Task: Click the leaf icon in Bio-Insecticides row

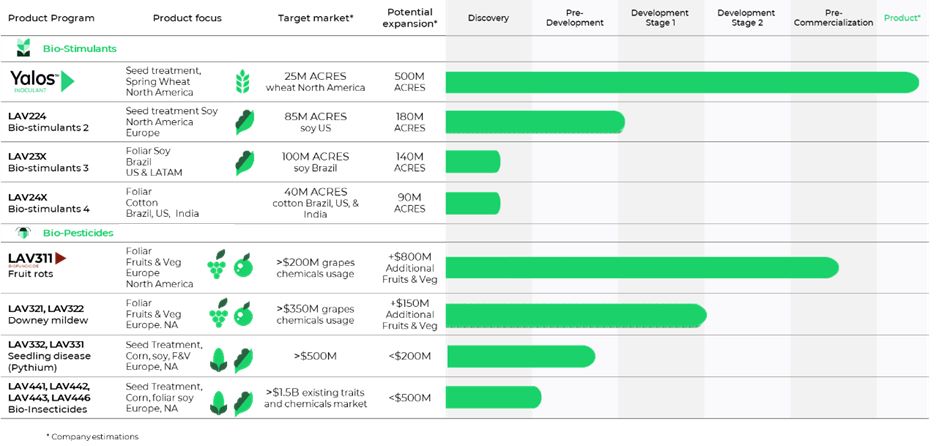Action: click(244, 401)
